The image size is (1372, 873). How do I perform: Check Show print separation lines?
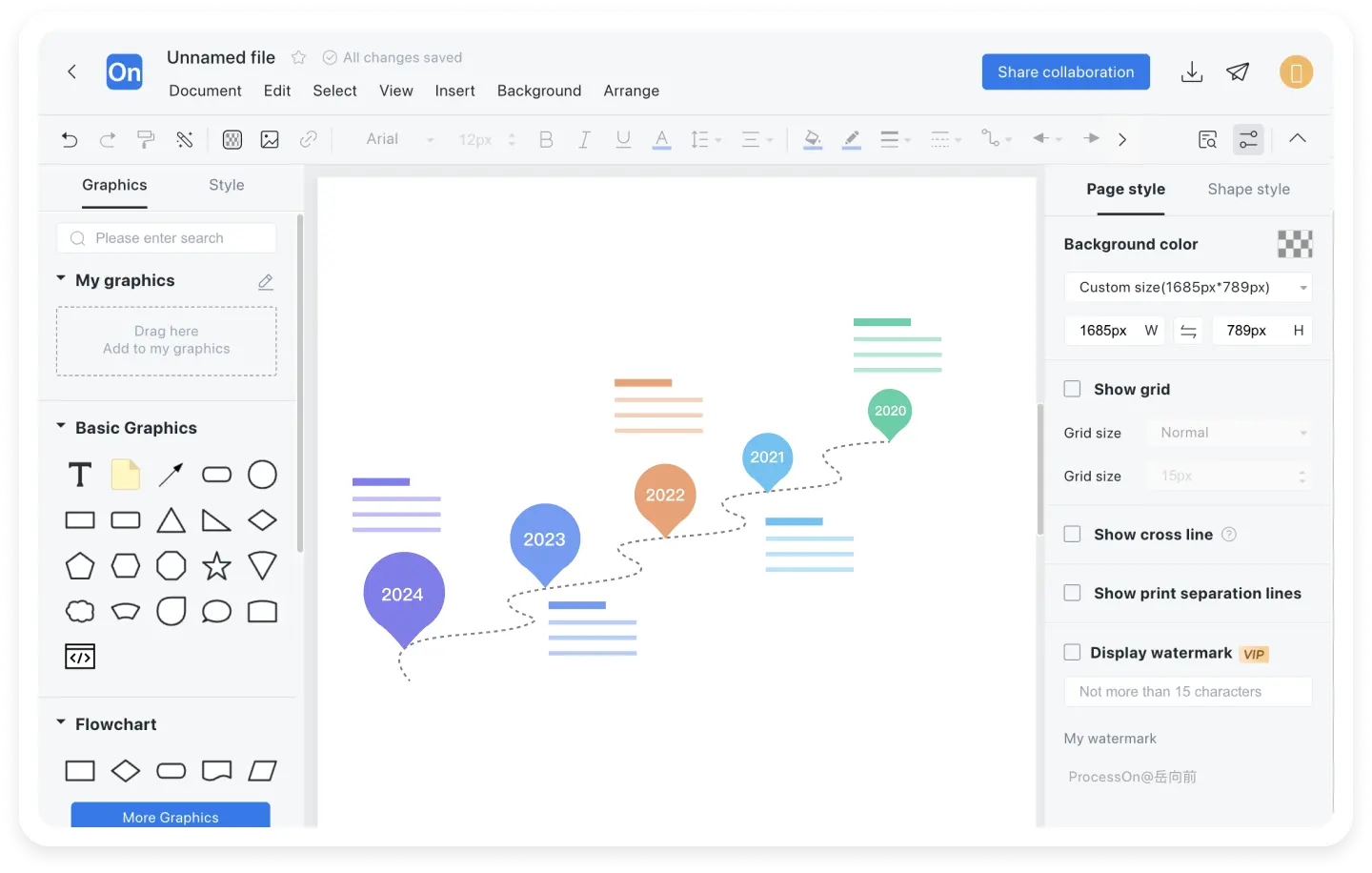tap(1073, 593)
